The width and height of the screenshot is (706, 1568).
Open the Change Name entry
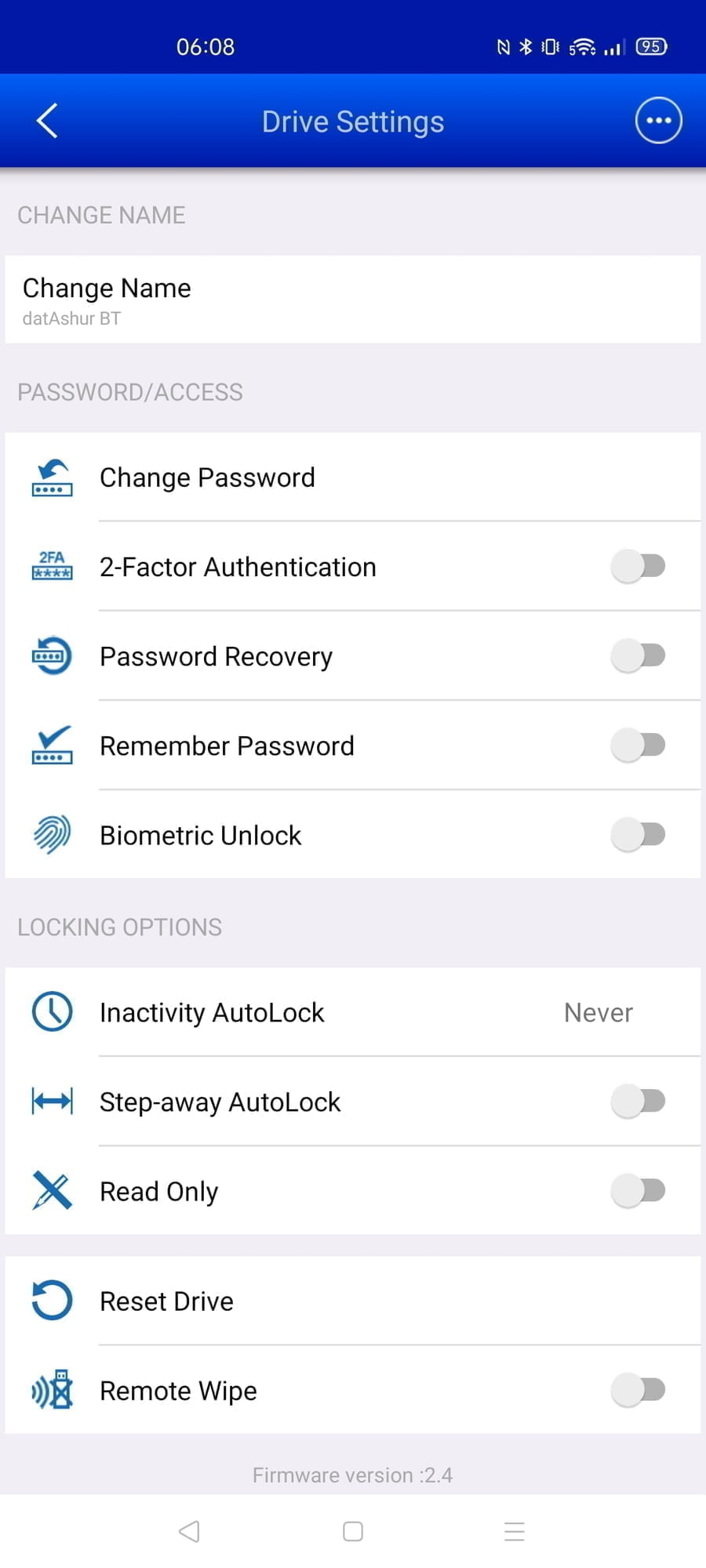352,299
